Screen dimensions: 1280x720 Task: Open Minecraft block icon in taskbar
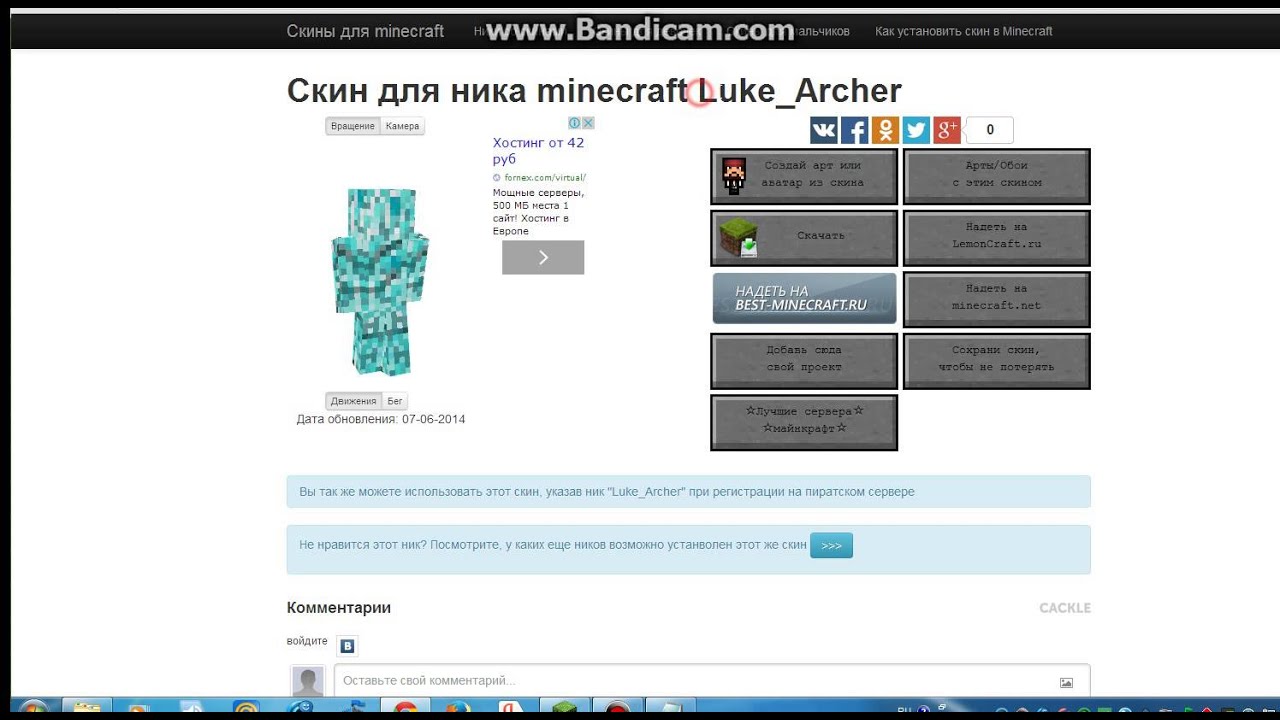(x=564, y=709)
